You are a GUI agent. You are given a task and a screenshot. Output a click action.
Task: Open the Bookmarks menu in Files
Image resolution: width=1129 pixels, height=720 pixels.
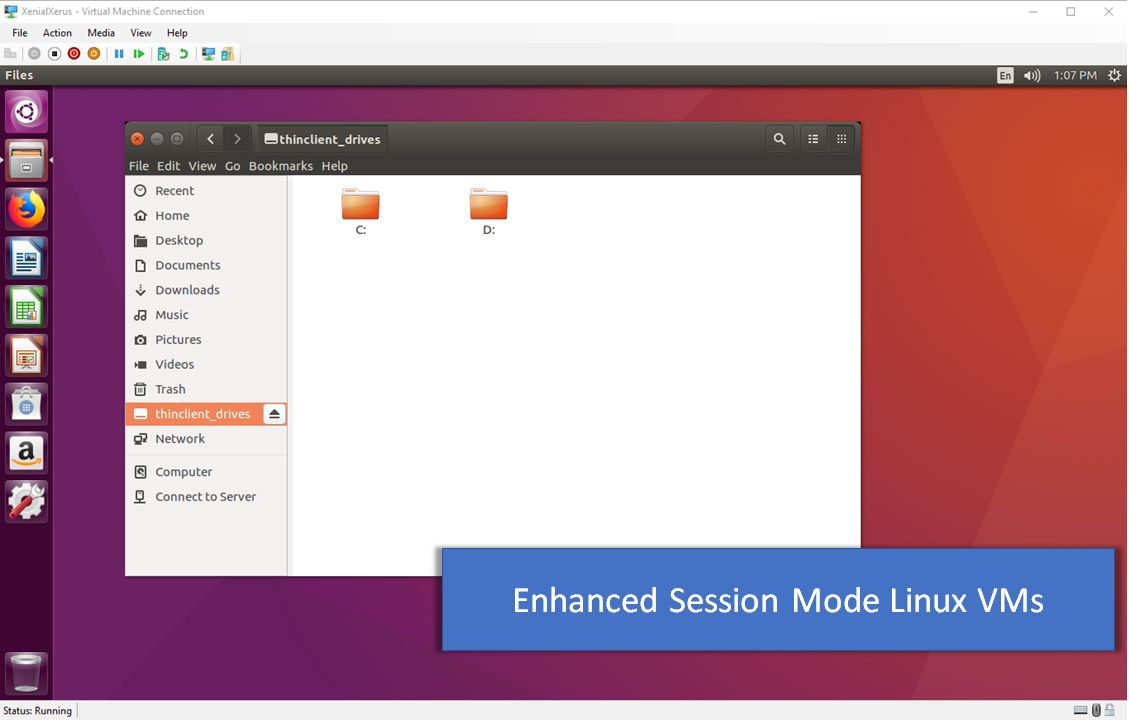[280, 166]
